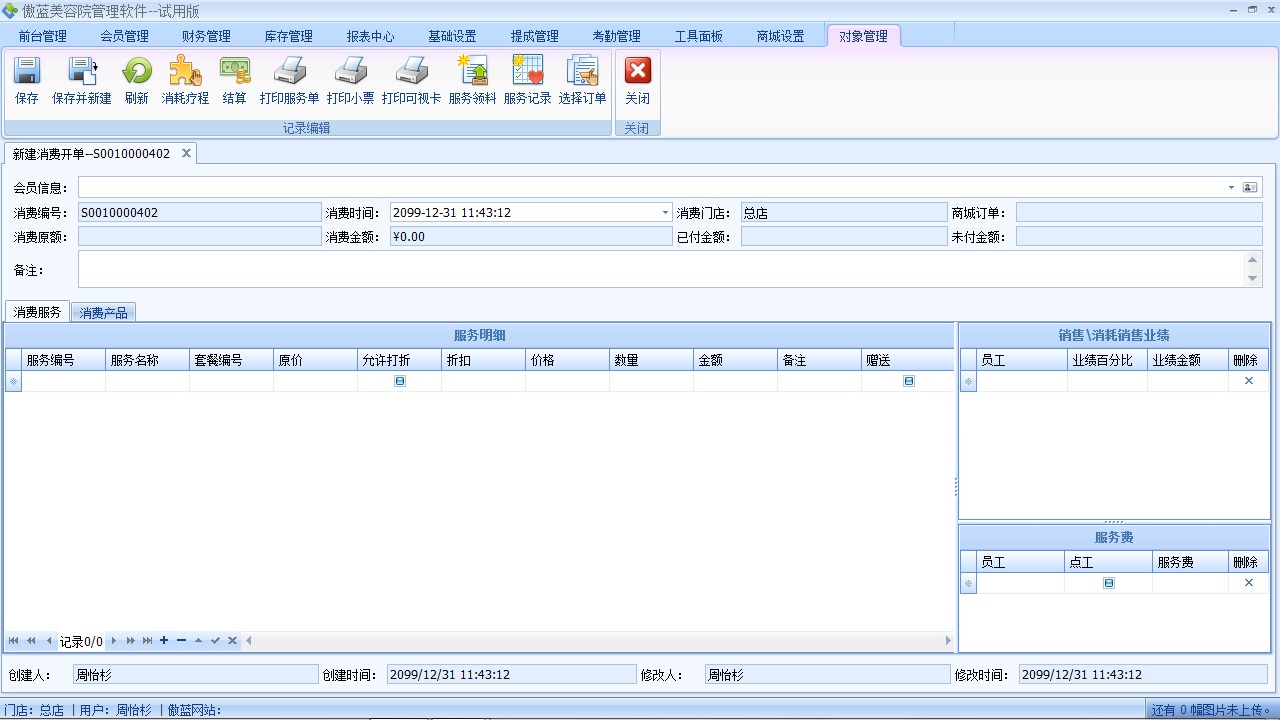
Task: Delete the 服务费 row using the × button
Action: (1247, 581)
